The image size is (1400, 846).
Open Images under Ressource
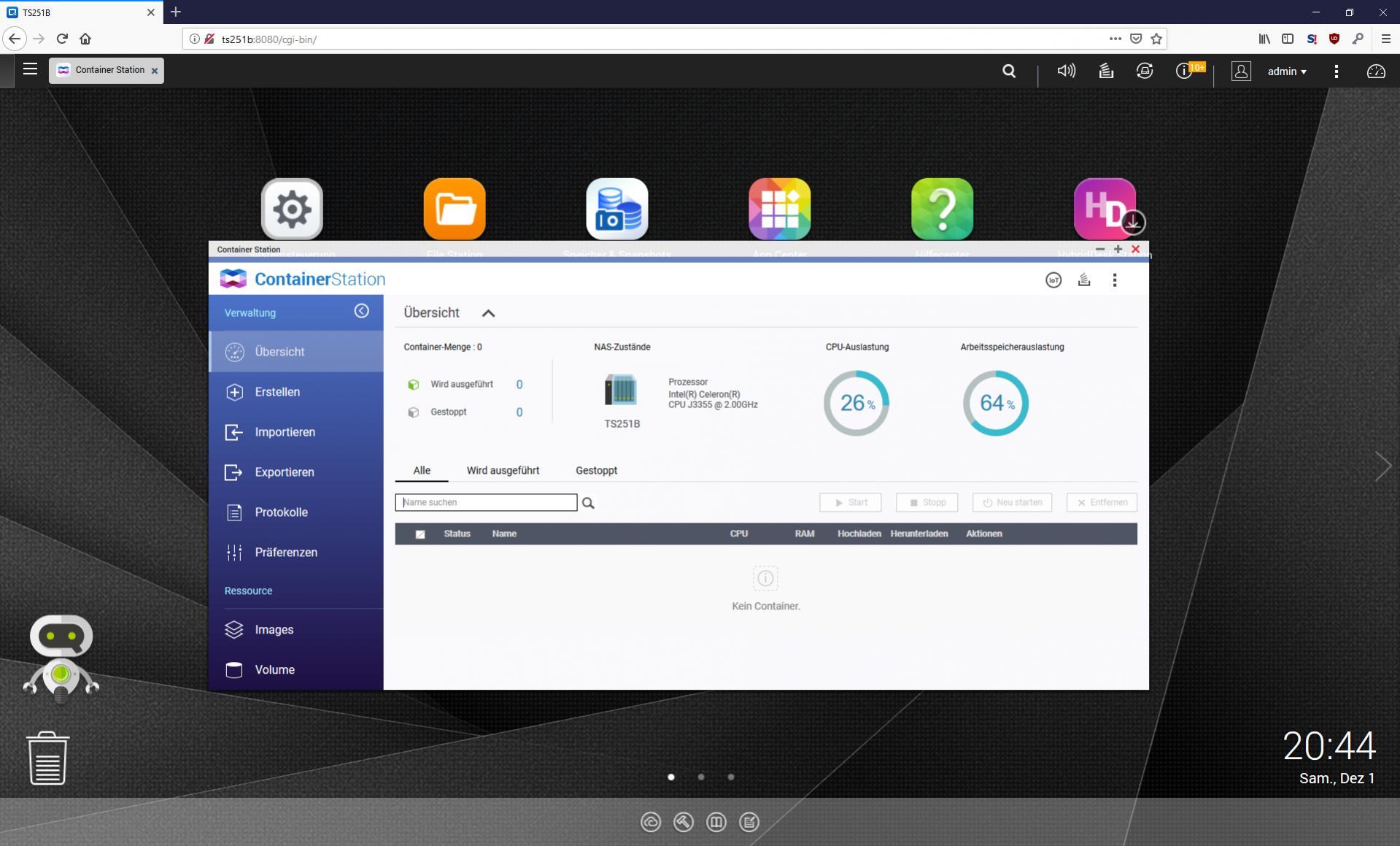(x=296, y=630)
